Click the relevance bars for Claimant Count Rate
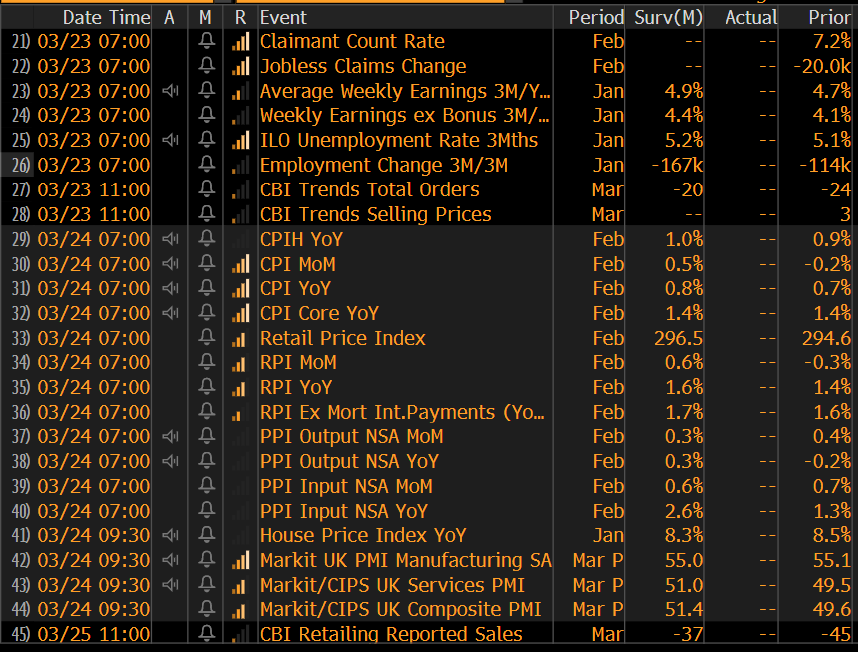The height and width of the screenshot is (652, 858). (240, 41)
